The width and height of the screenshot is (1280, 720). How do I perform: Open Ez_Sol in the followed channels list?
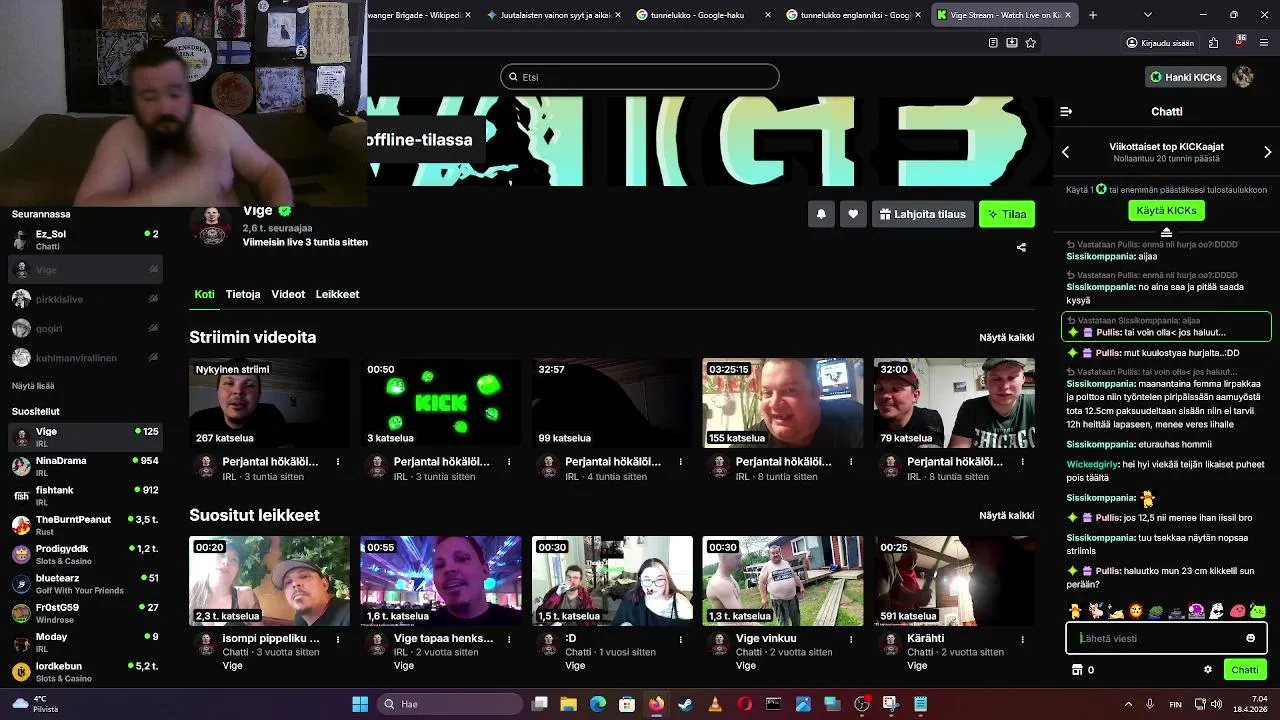click(85, 240)
